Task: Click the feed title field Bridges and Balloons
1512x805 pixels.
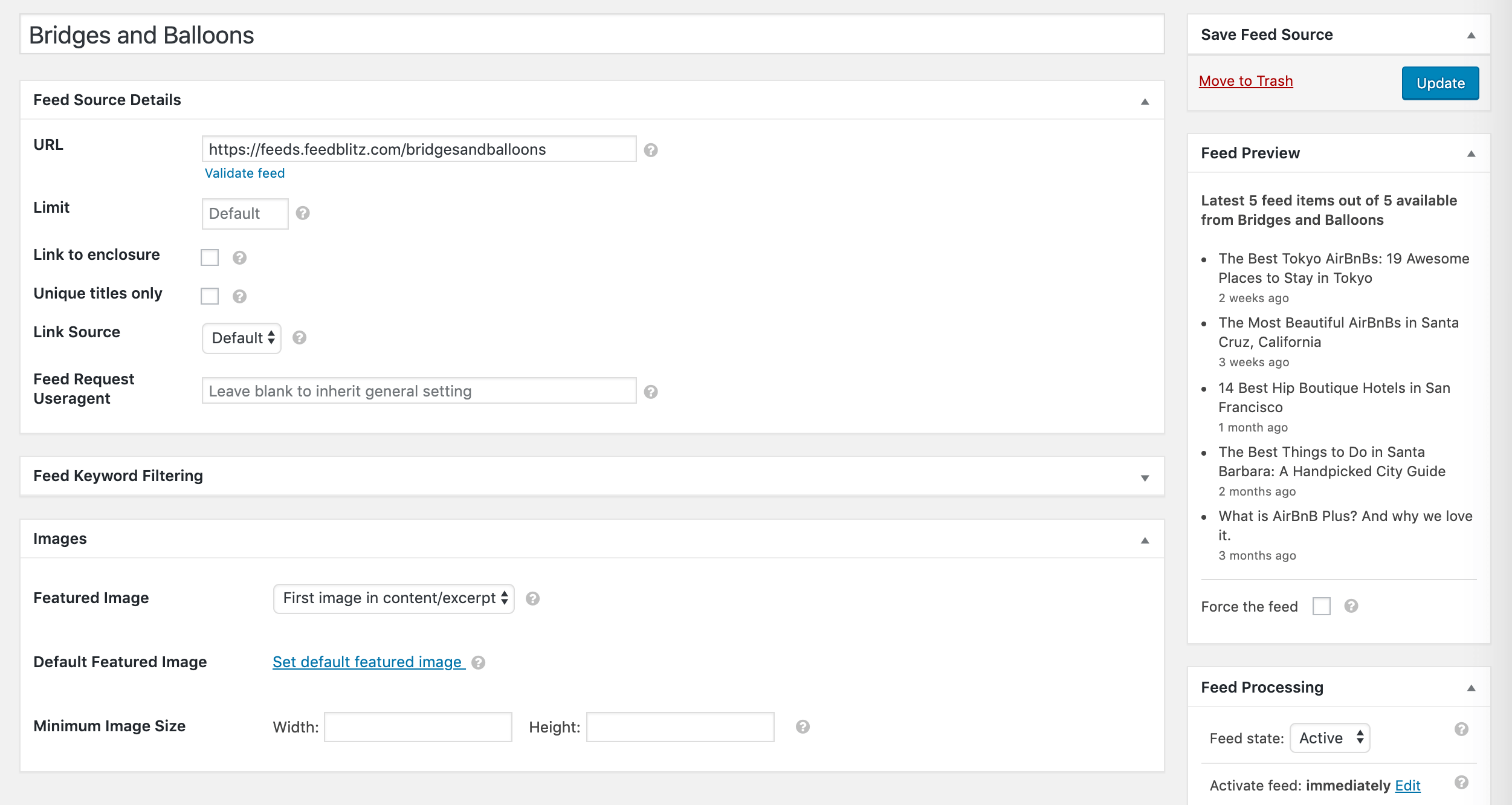Action: coord(592,35)
